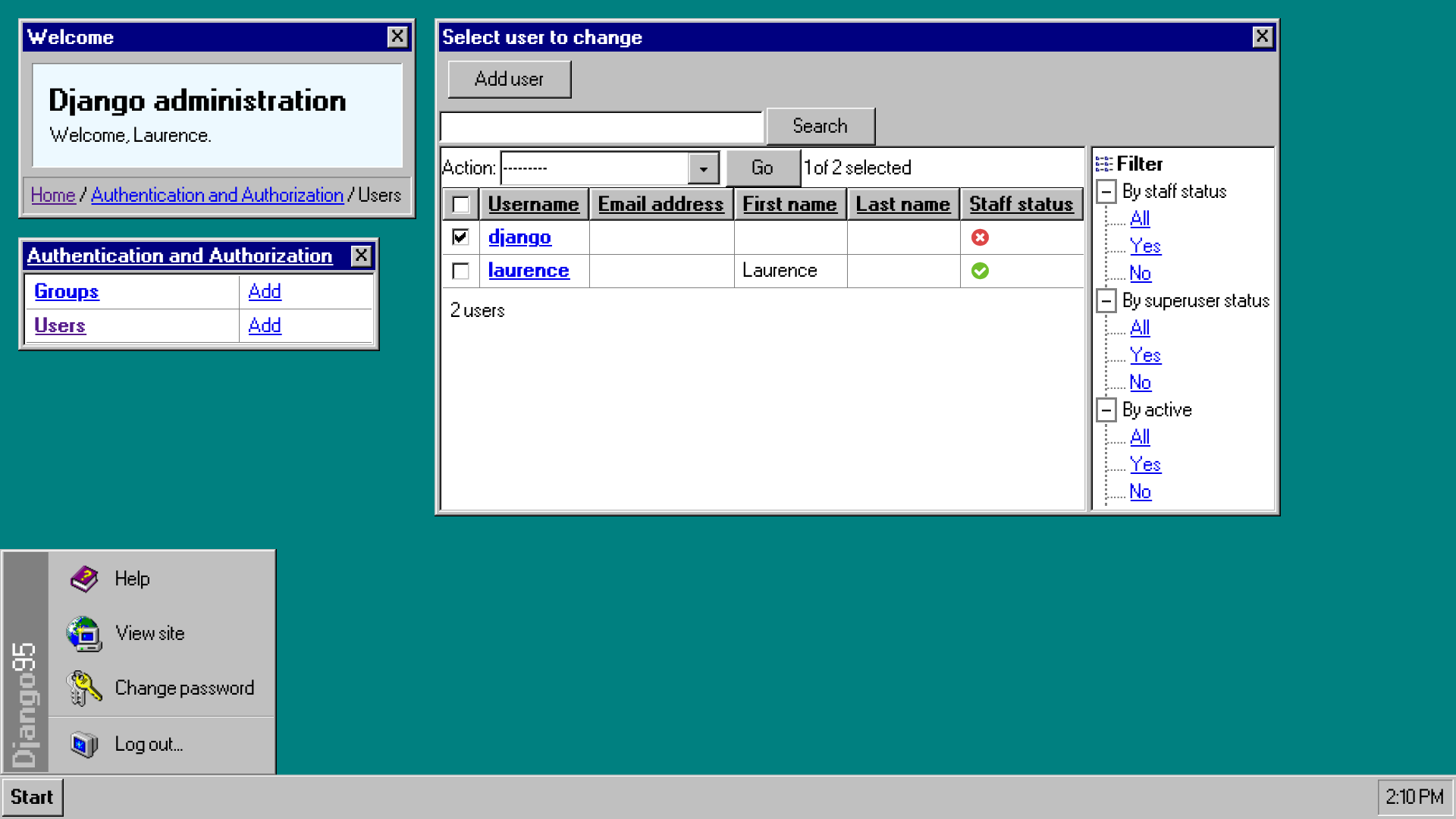Sort by Username column header
The height and width of the screenshot is (819, 1456).
click(x=533, y=204)
